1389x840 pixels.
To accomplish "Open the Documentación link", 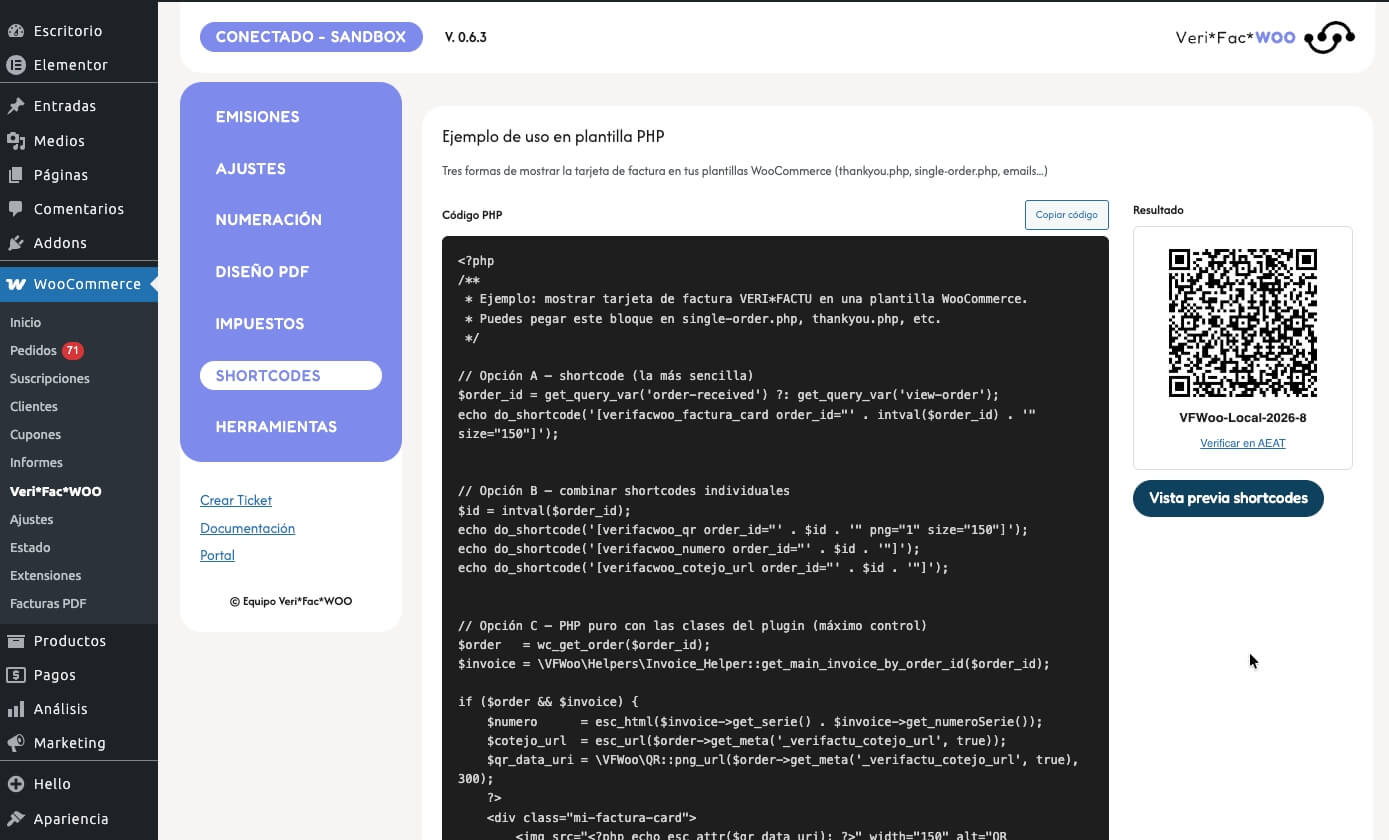I will point(247,528).
